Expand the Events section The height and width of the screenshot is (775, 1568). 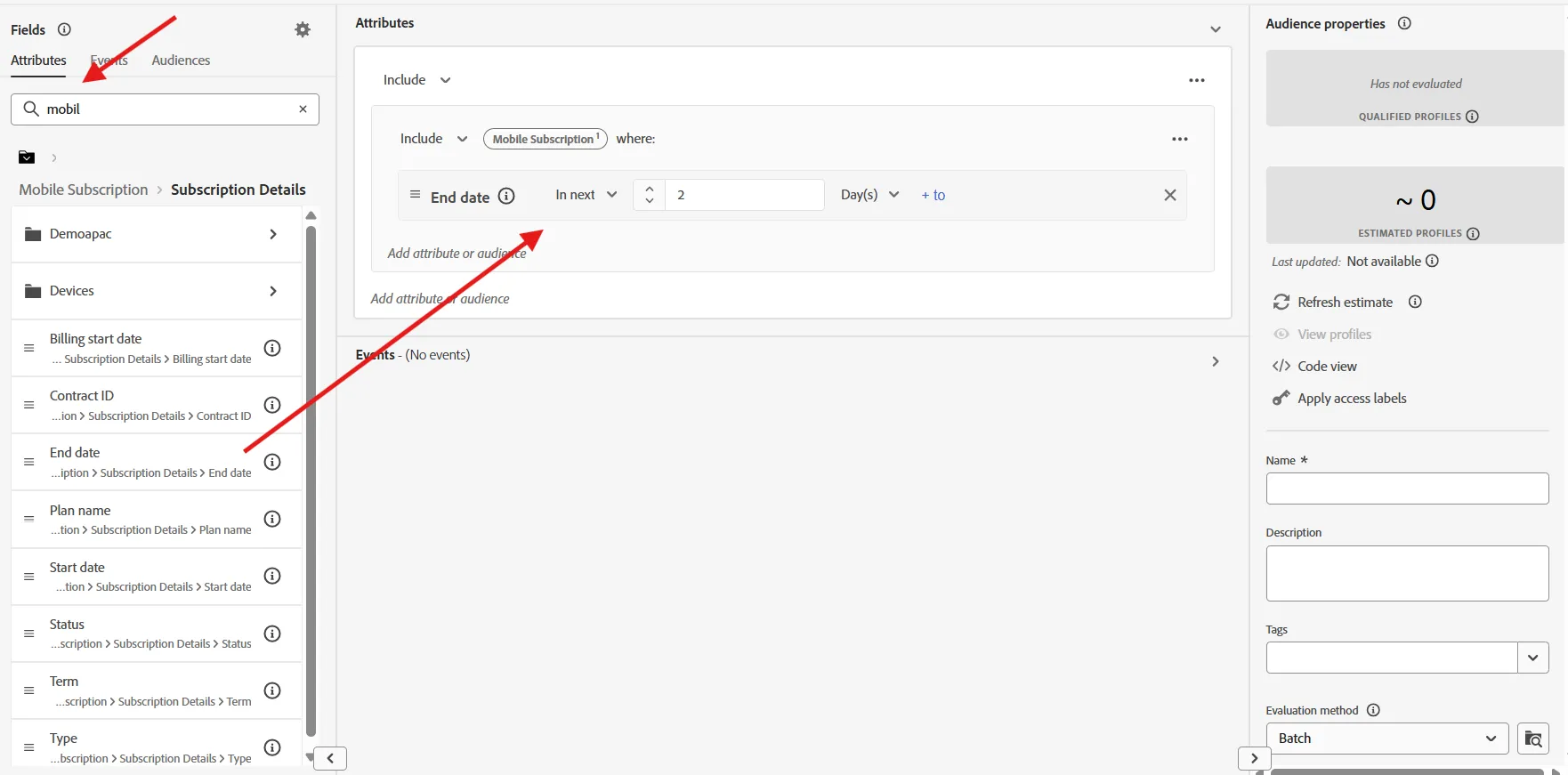click(x=1215, y=361)
